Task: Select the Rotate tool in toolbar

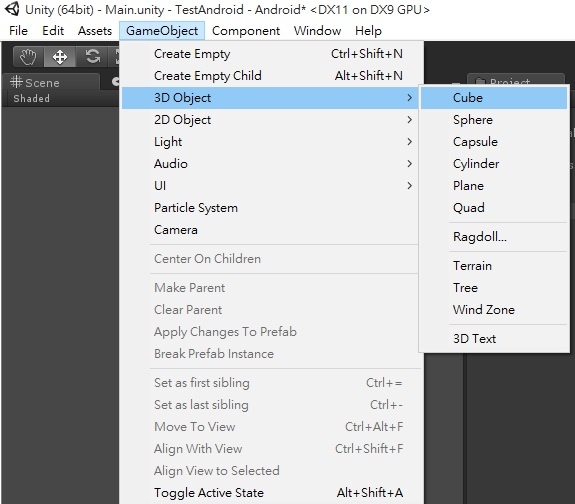Action: tap(92, 57)
